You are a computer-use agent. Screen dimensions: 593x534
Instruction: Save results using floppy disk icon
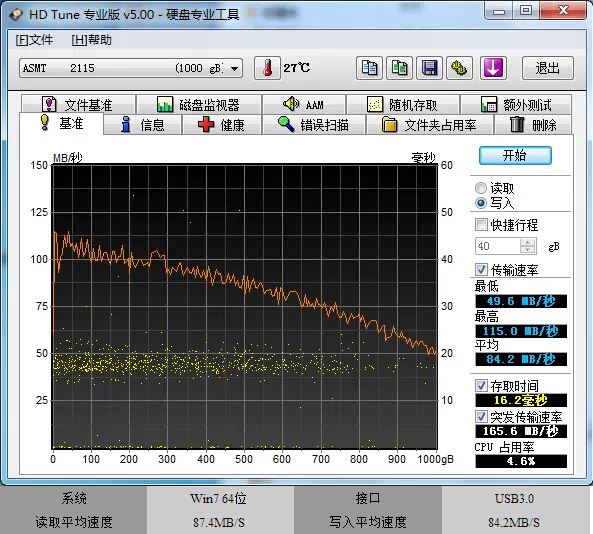point(429,68)
